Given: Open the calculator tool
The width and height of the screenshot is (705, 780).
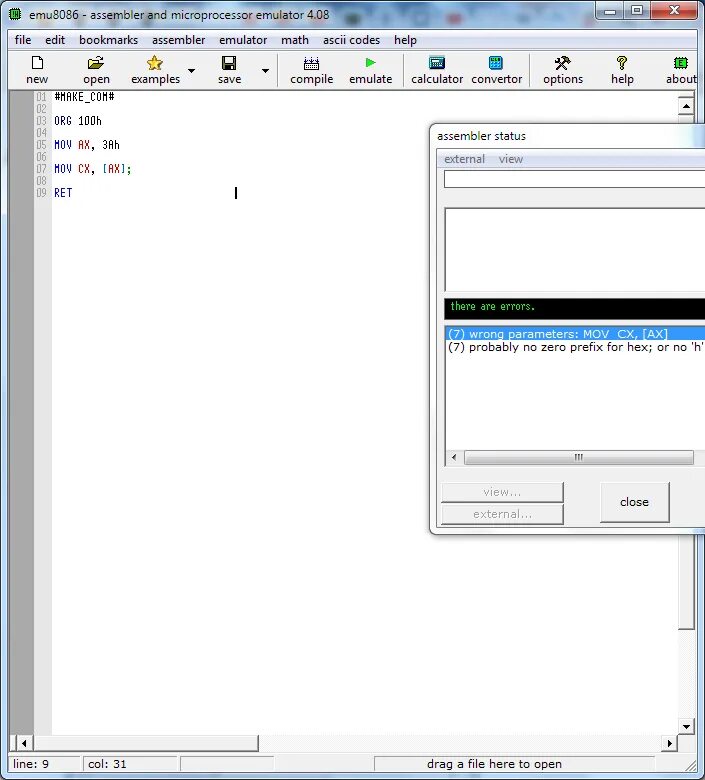Looking at the screenshot, I should pyautogui.click(x=437, y=63).
